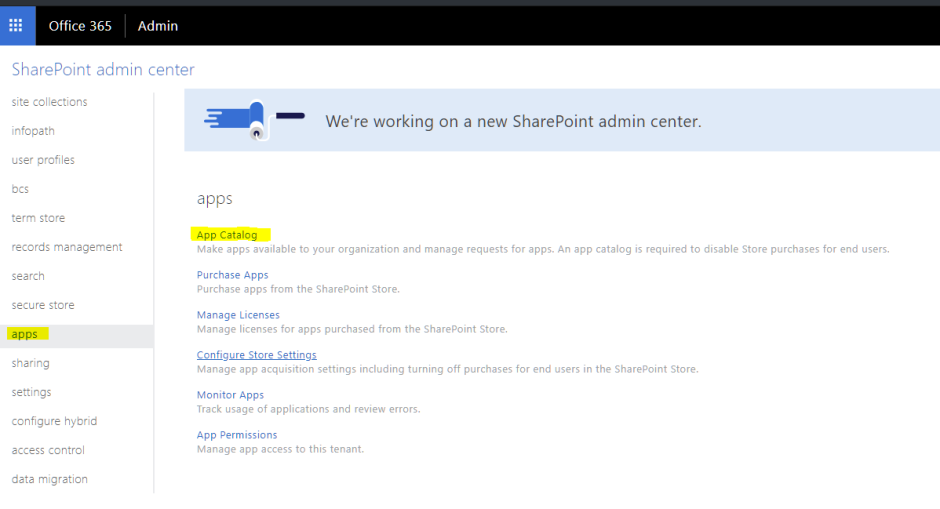Open secure store in the sidebar

[x=43, y=305]
